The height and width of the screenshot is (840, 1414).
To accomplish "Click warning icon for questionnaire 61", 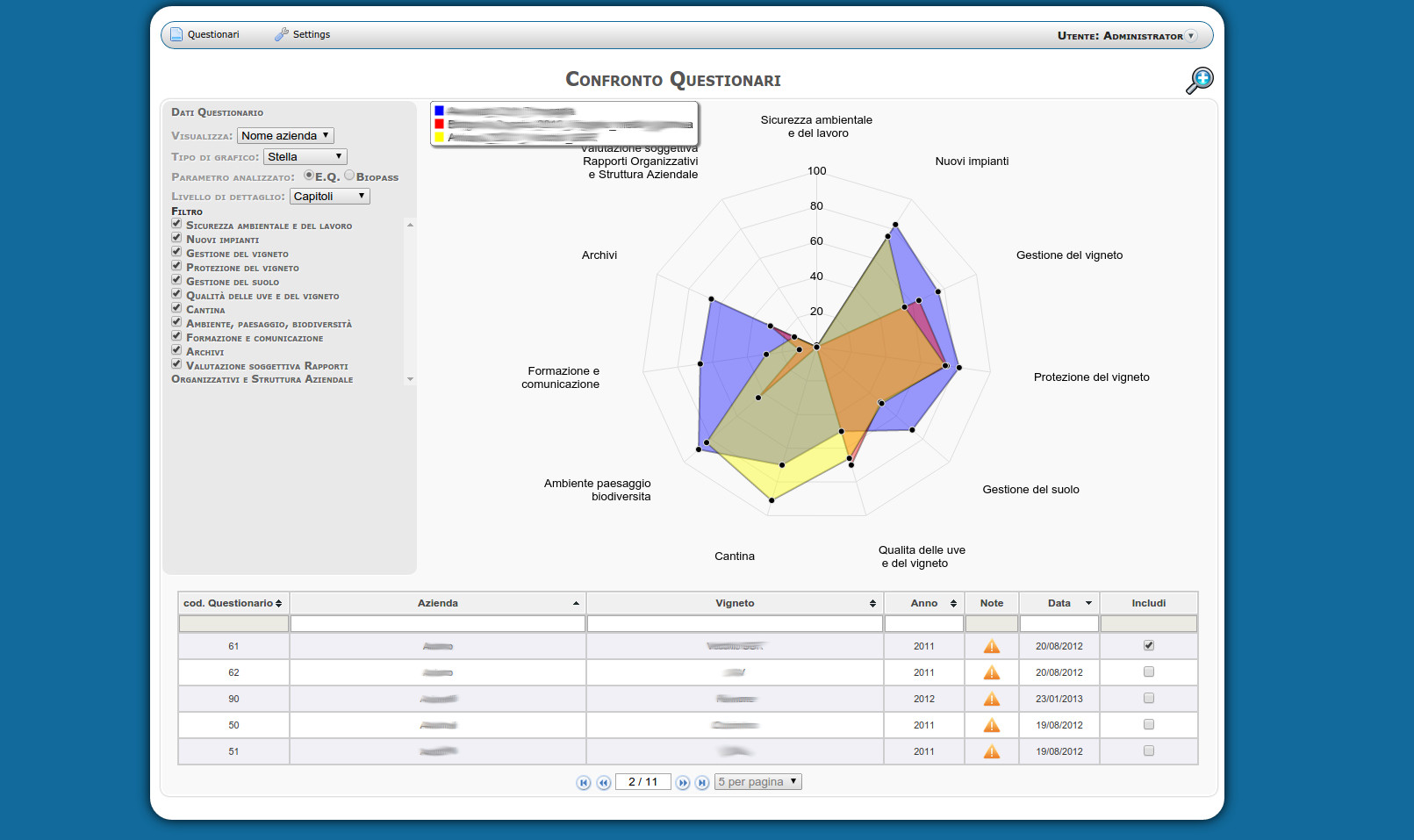I will [991, 646].
